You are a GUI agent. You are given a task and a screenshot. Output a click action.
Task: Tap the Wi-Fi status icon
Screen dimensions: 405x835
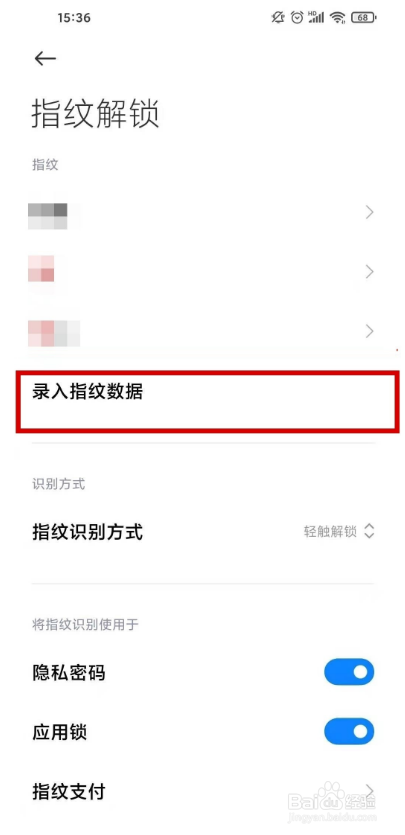pos(337,18)
